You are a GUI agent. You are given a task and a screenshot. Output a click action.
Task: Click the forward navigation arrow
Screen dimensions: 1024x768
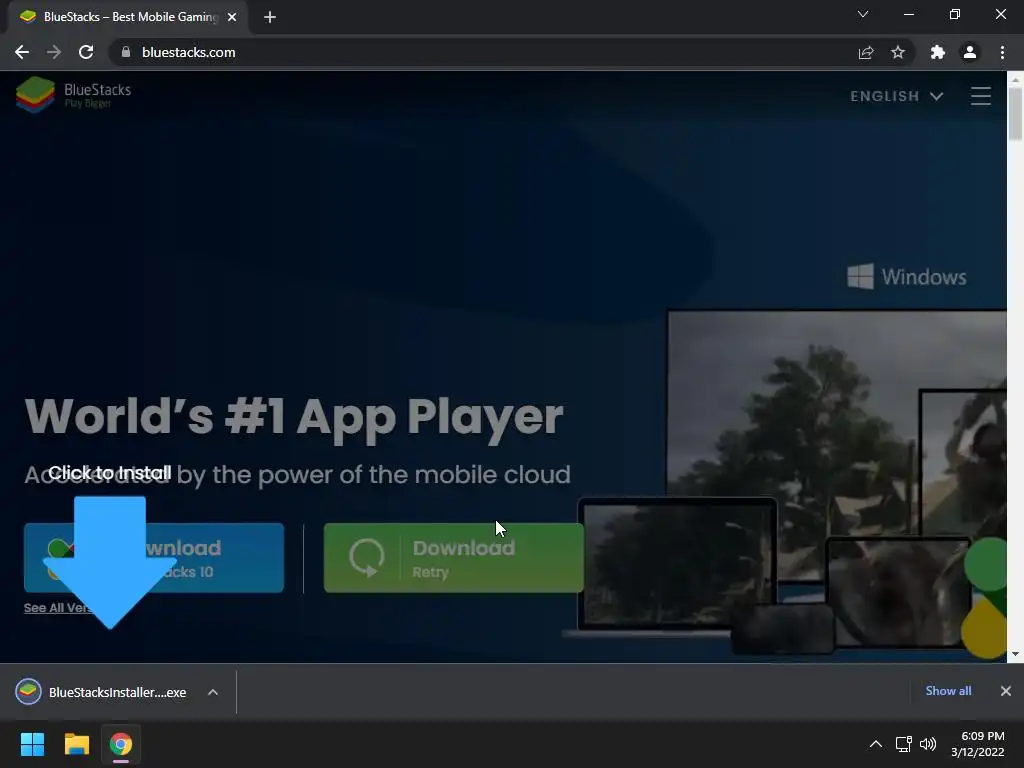pyautogui.click(x=54, y=52)
